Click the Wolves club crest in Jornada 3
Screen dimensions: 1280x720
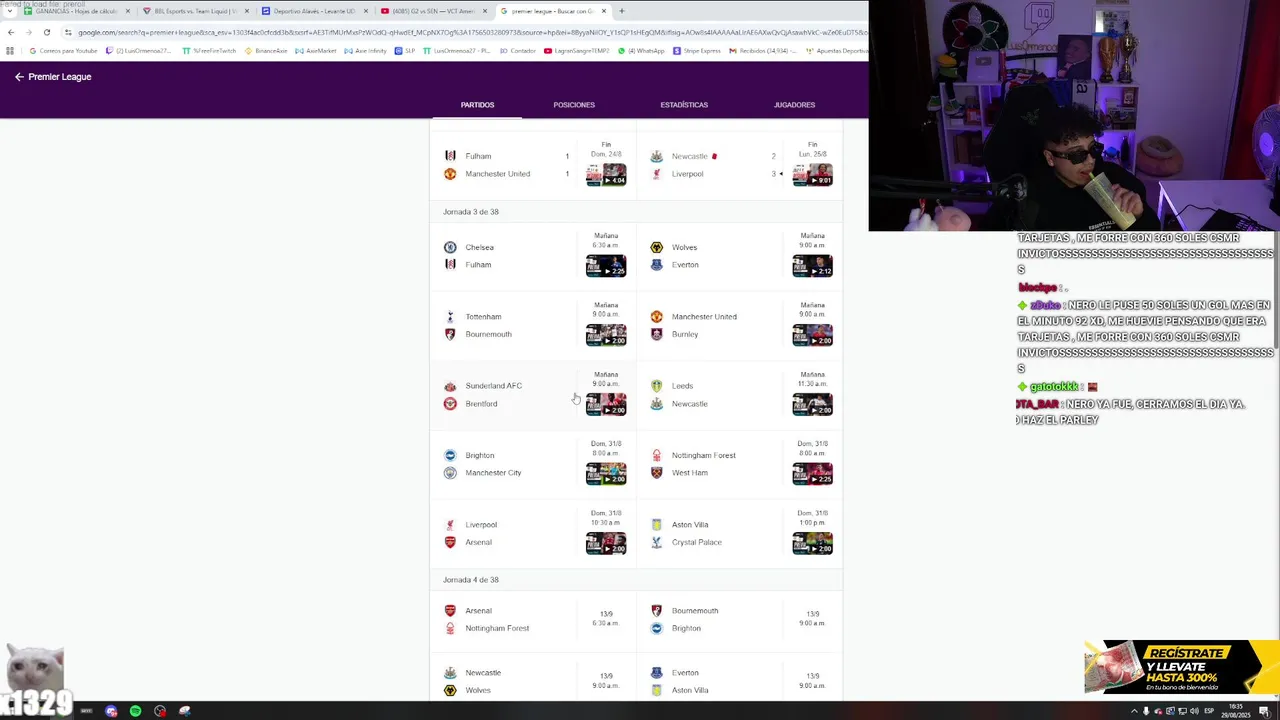(656, 247)
